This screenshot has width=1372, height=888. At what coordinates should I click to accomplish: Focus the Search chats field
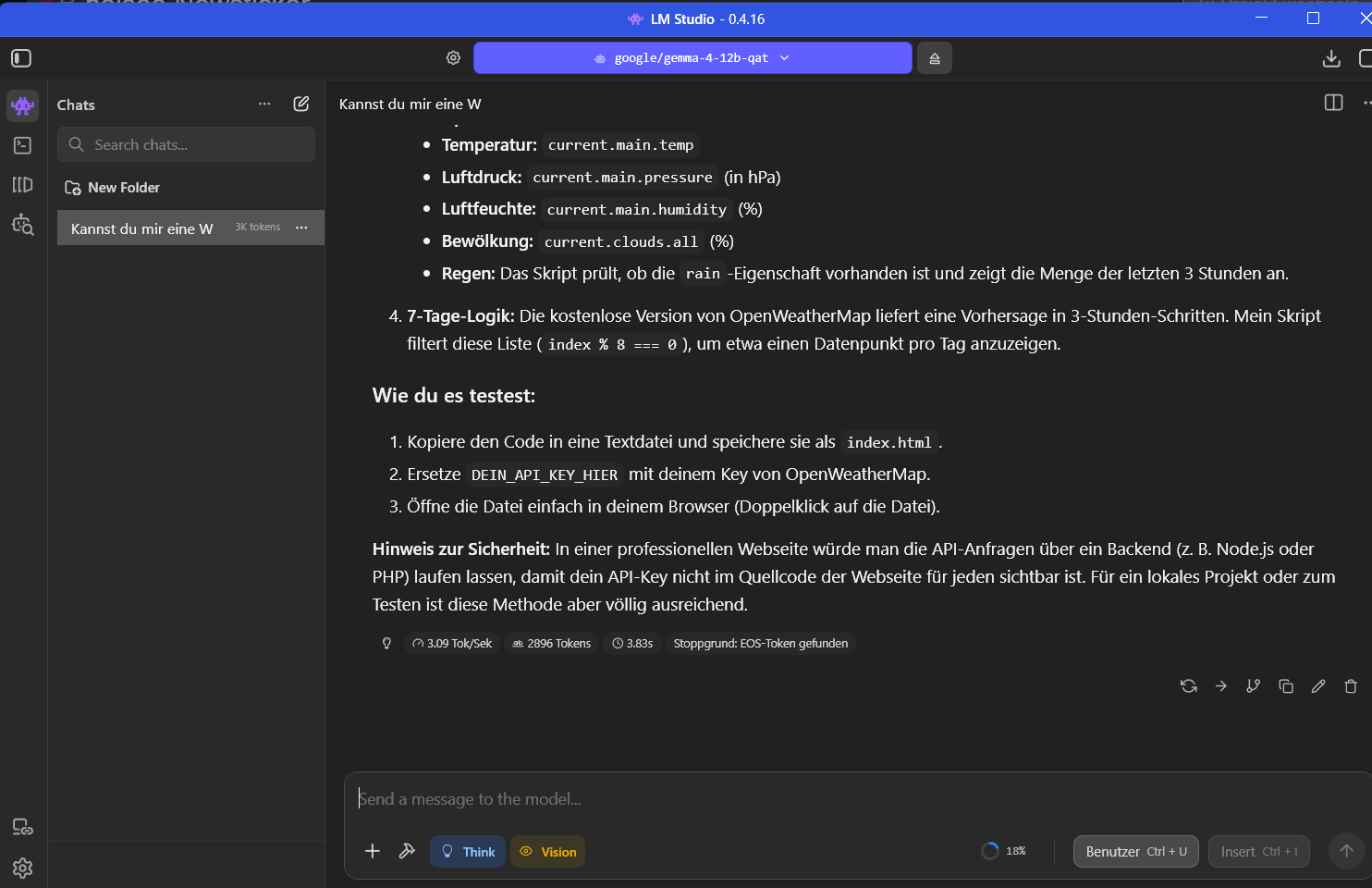186,144
